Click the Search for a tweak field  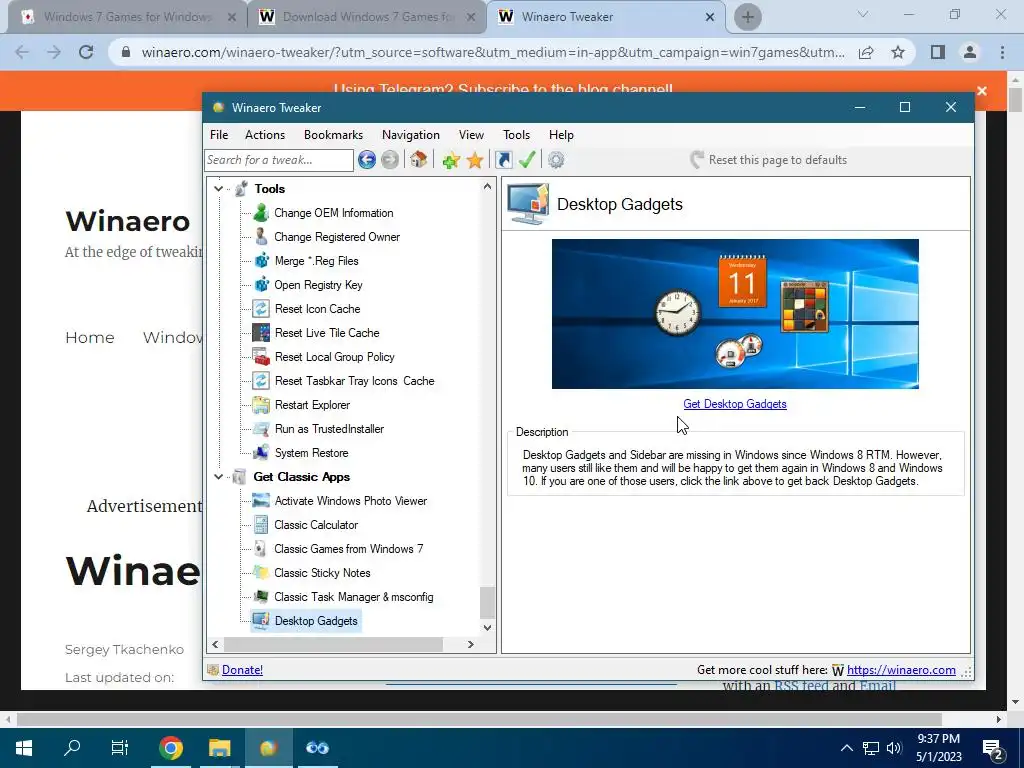[x=279, y=160]
